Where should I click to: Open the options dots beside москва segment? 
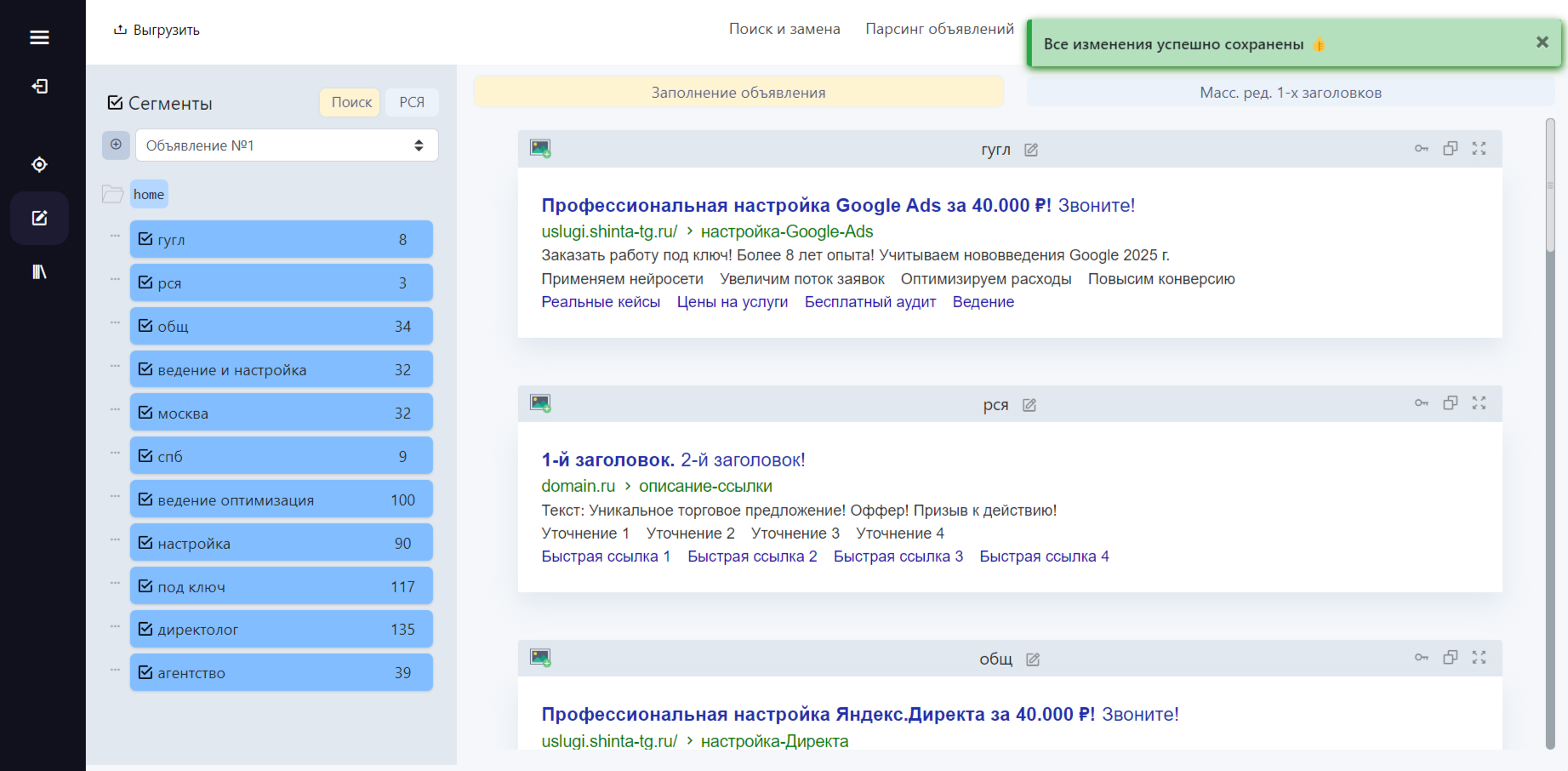[x=115, y=409]
